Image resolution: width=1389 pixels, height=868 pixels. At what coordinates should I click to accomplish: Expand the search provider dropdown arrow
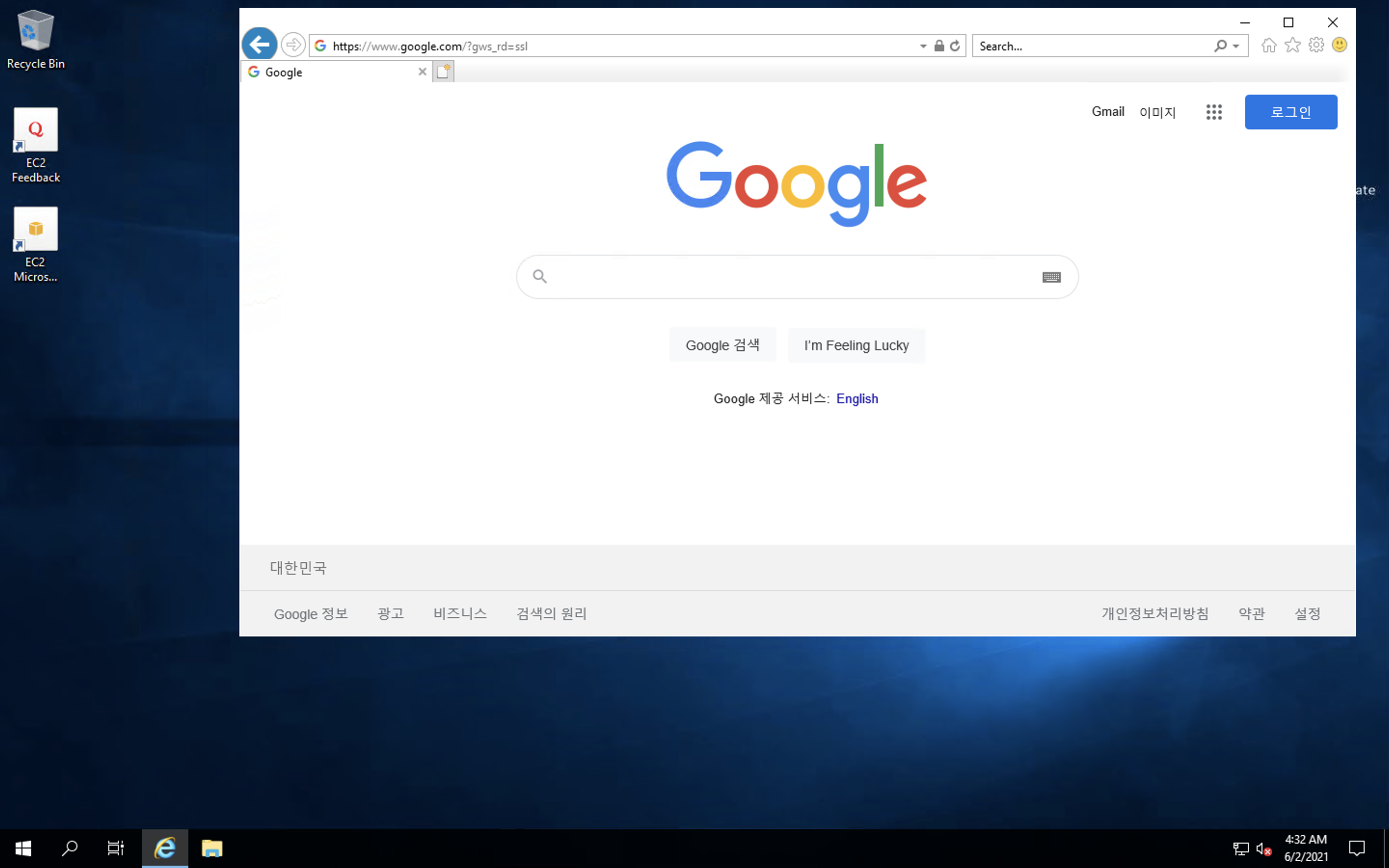pos(1236,46)
